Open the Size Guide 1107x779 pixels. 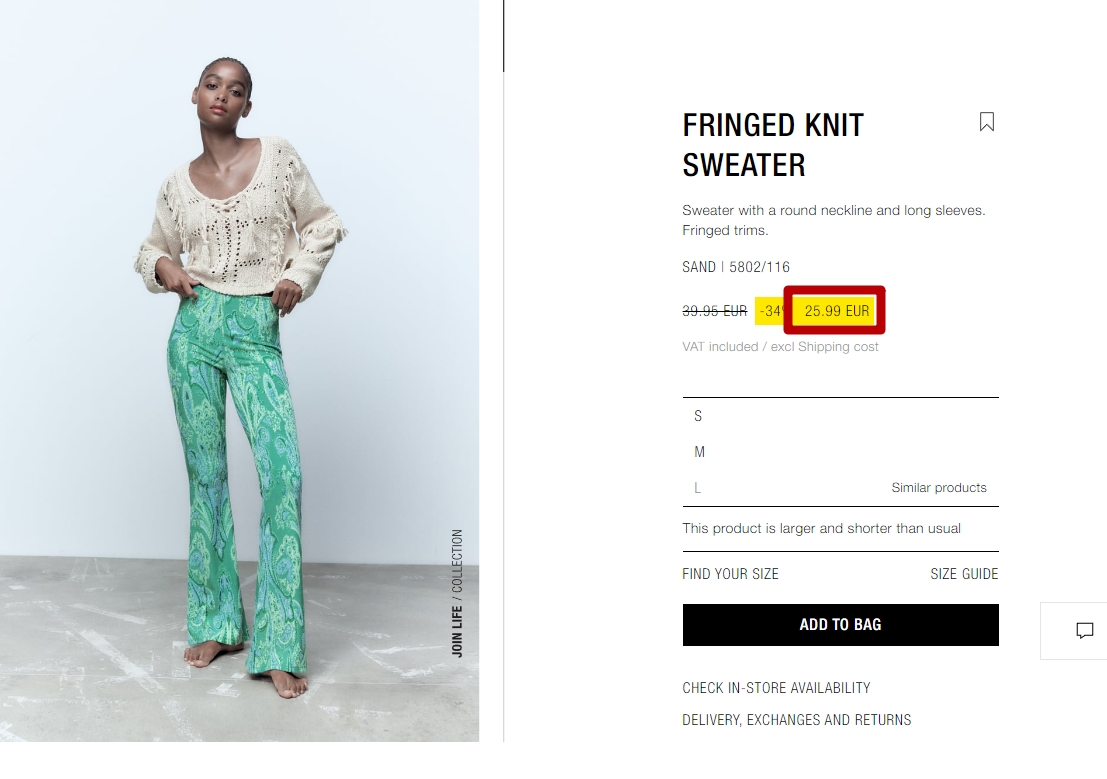pos(964,574)
